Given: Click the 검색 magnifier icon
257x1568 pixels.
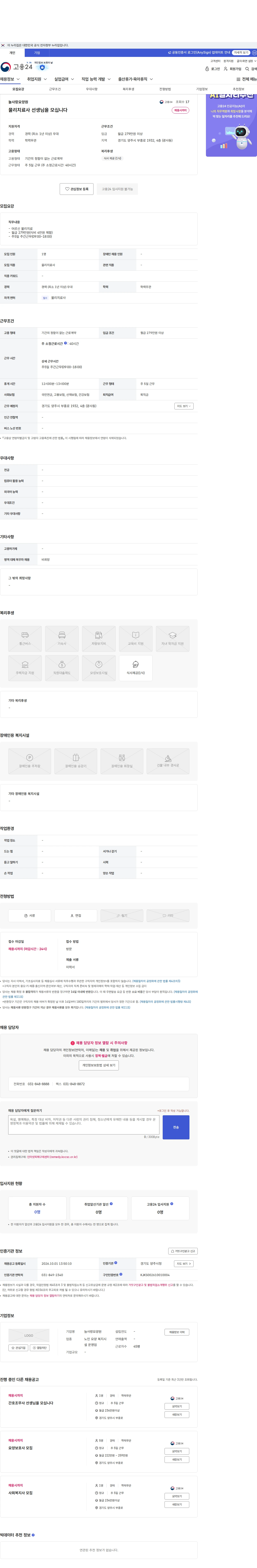Looking at the screenshot, I should pos(247,69).
